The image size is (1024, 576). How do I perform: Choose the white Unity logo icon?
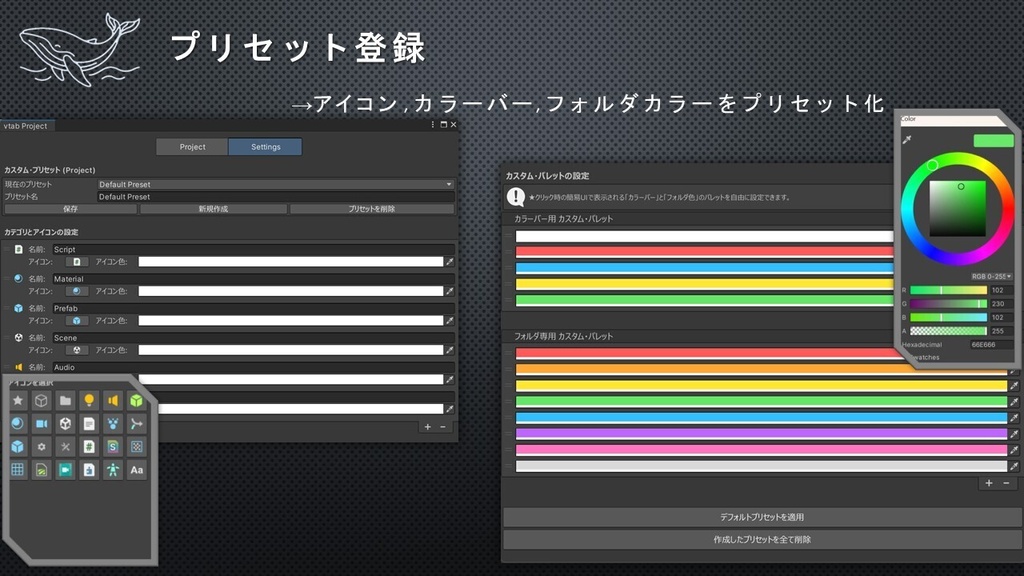(65, 424)
